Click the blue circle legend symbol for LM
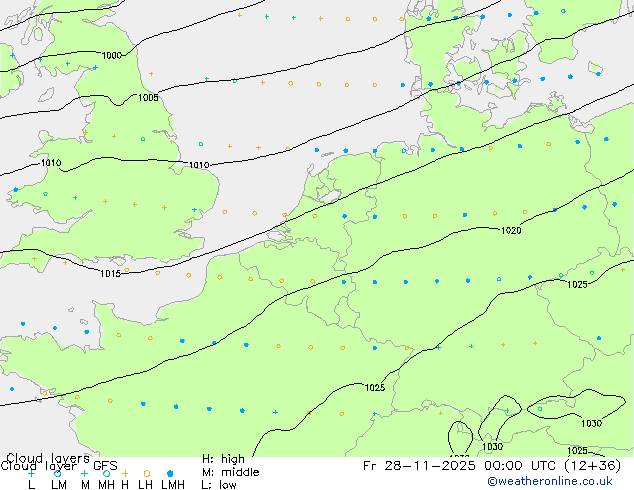Screen dimensions: 634x490 [x=57, y=473]
